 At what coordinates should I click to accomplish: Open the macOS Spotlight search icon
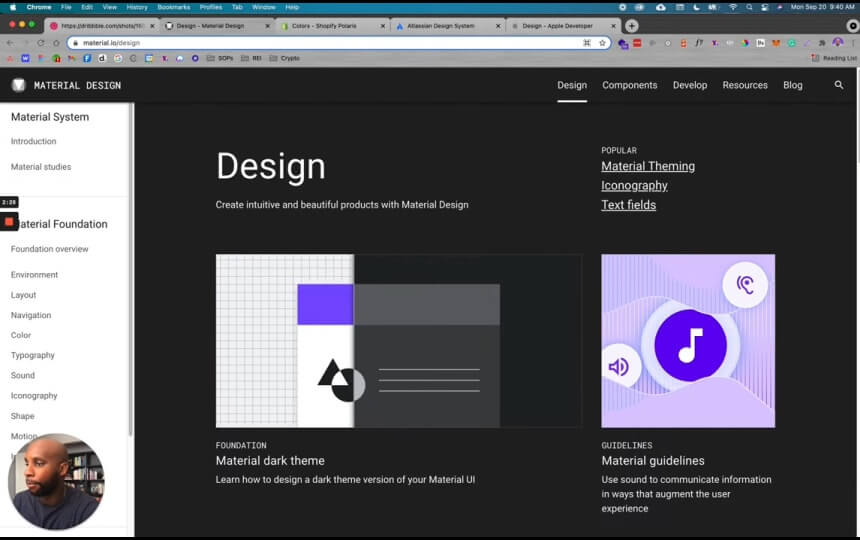point(749,7)
